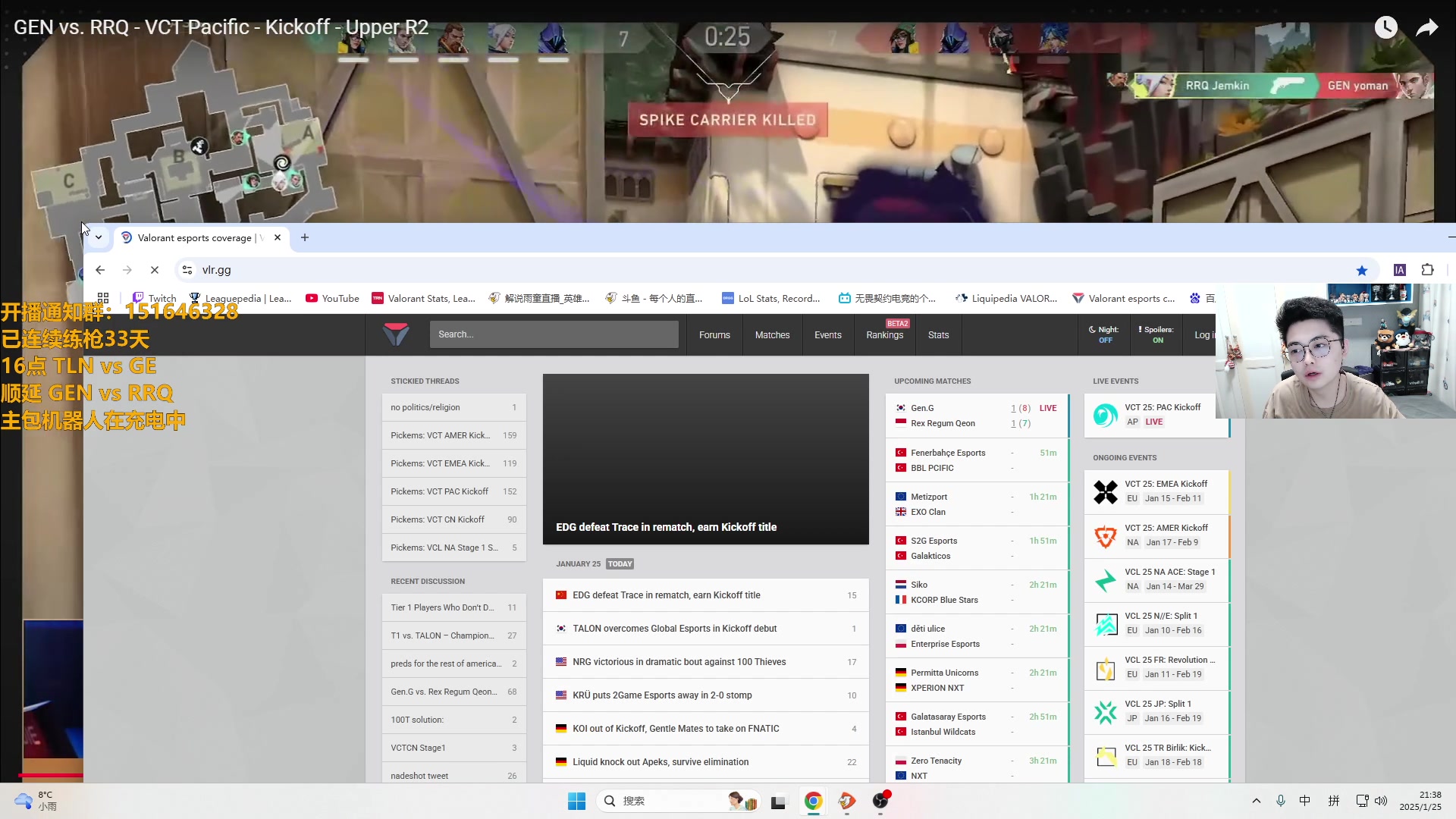The width and height of the screenshot is (1456, 819).
Task: Go back with the browser back arrow
Action: (x=100, y=270)
